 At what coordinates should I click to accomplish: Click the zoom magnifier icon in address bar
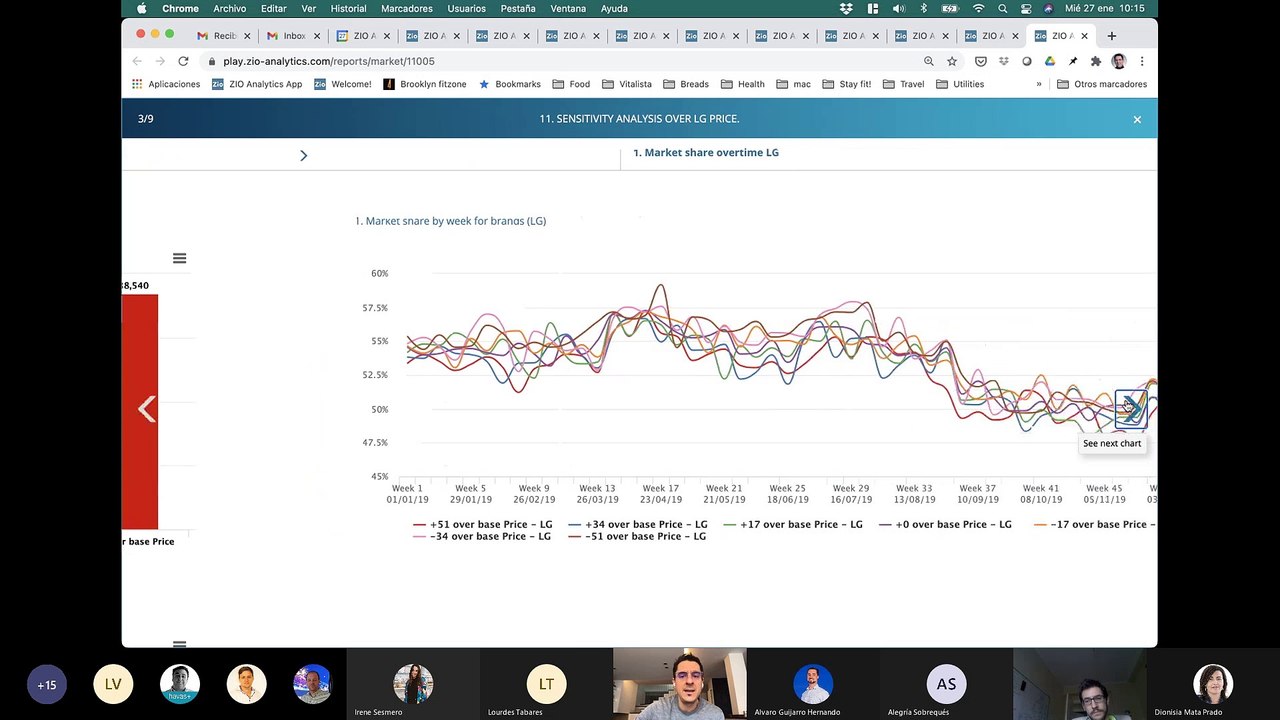[x=929, y=61]
